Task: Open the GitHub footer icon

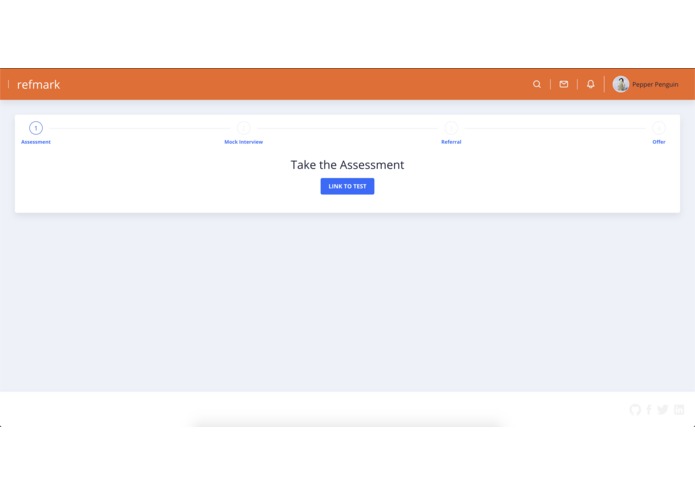Action: click(x=635, y=409)
